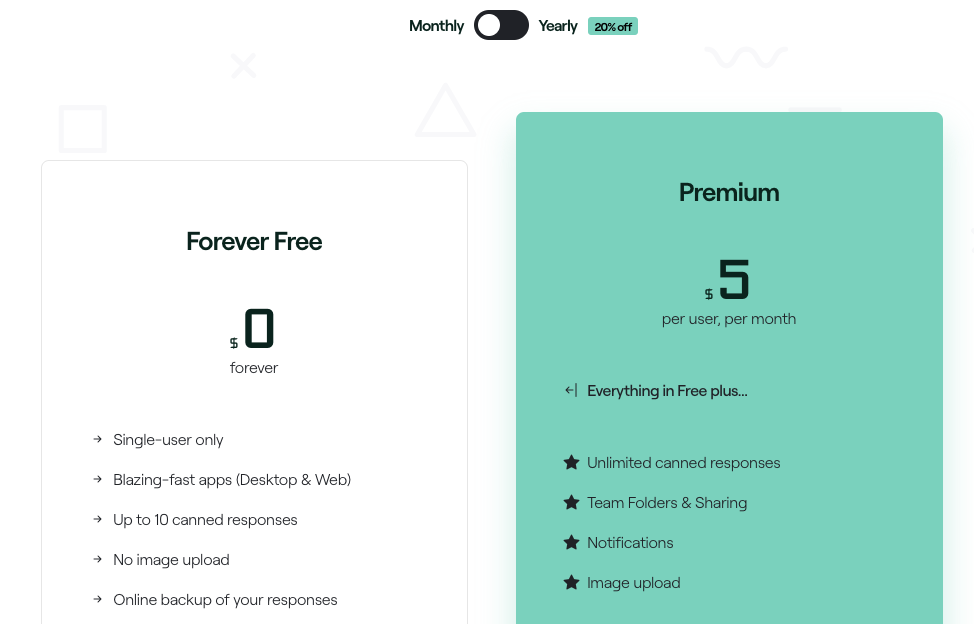Screen dimensions: 974x624
Task: Click the arrow icon next to Blazing-fast apps
Action: 97,480
